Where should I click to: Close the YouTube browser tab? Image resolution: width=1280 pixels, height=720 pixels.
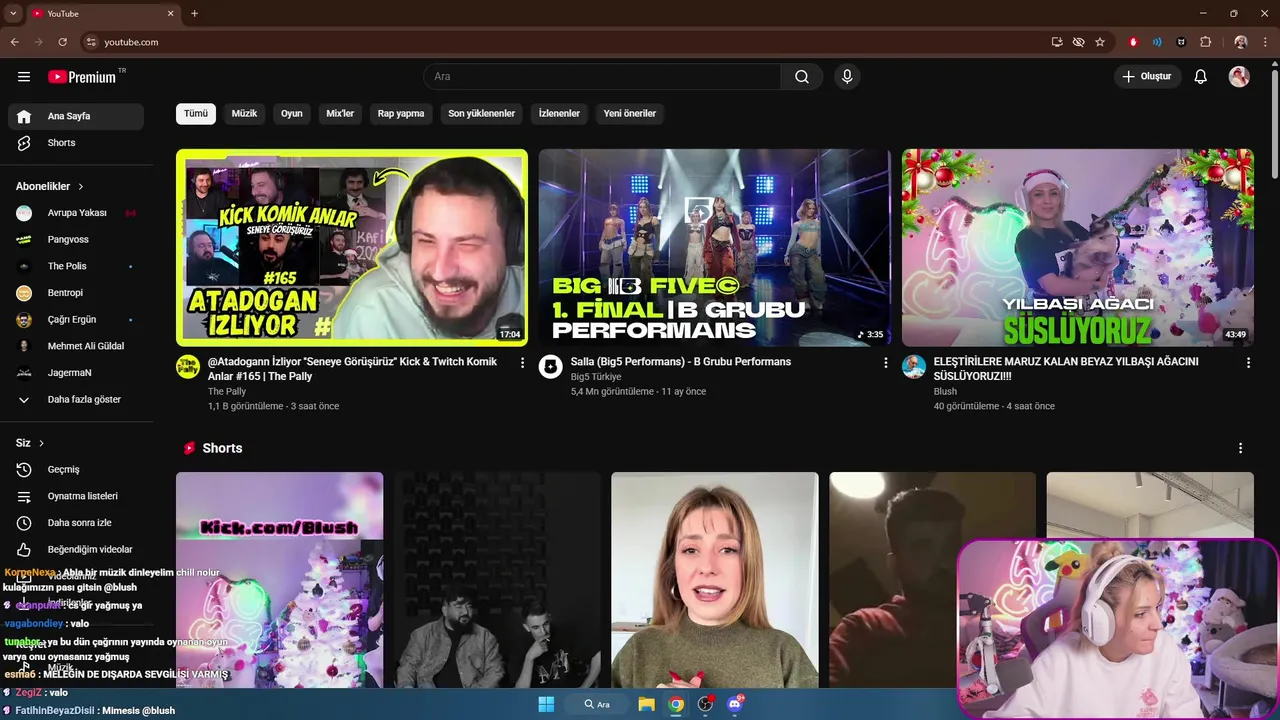170,13
